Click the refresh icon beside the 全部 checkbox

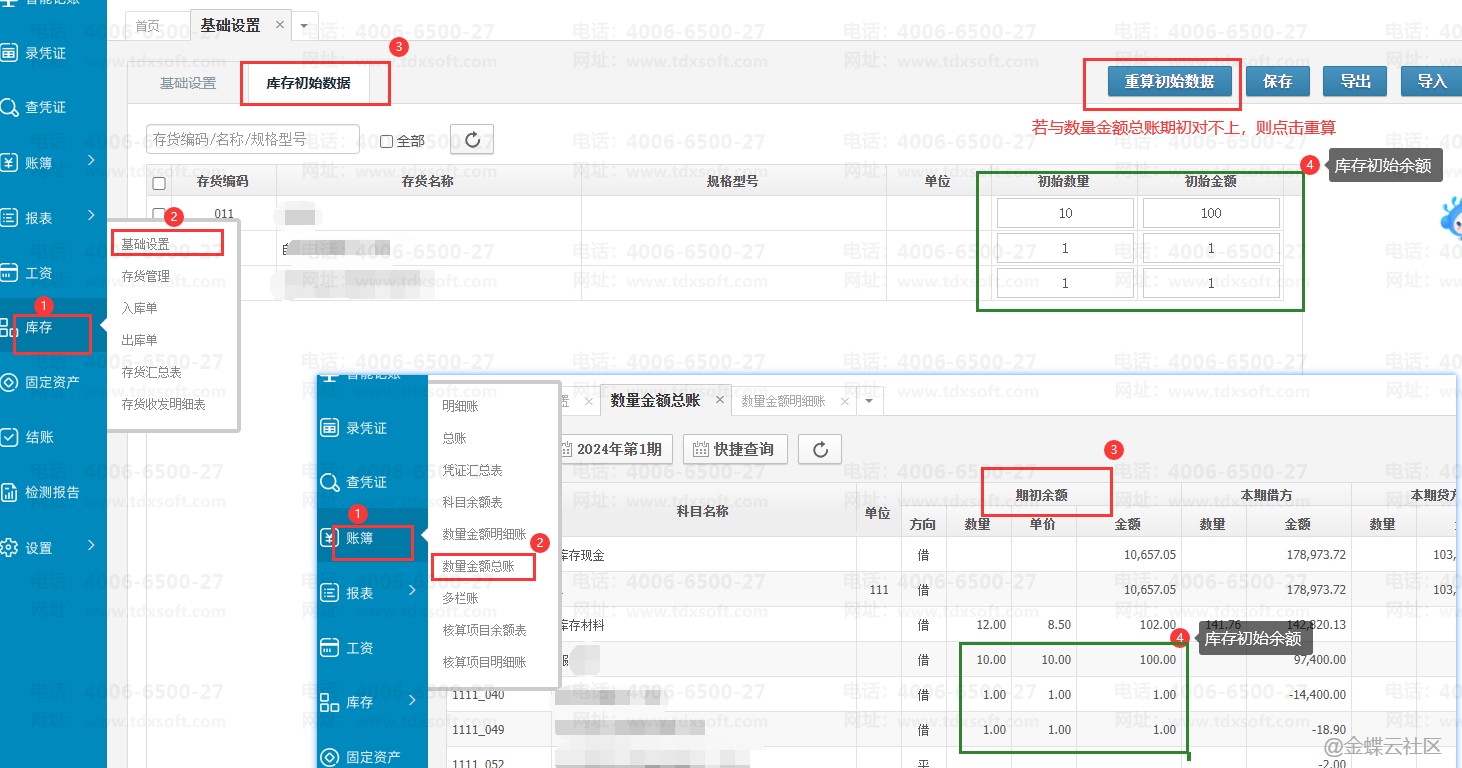(x=472, y=140)
